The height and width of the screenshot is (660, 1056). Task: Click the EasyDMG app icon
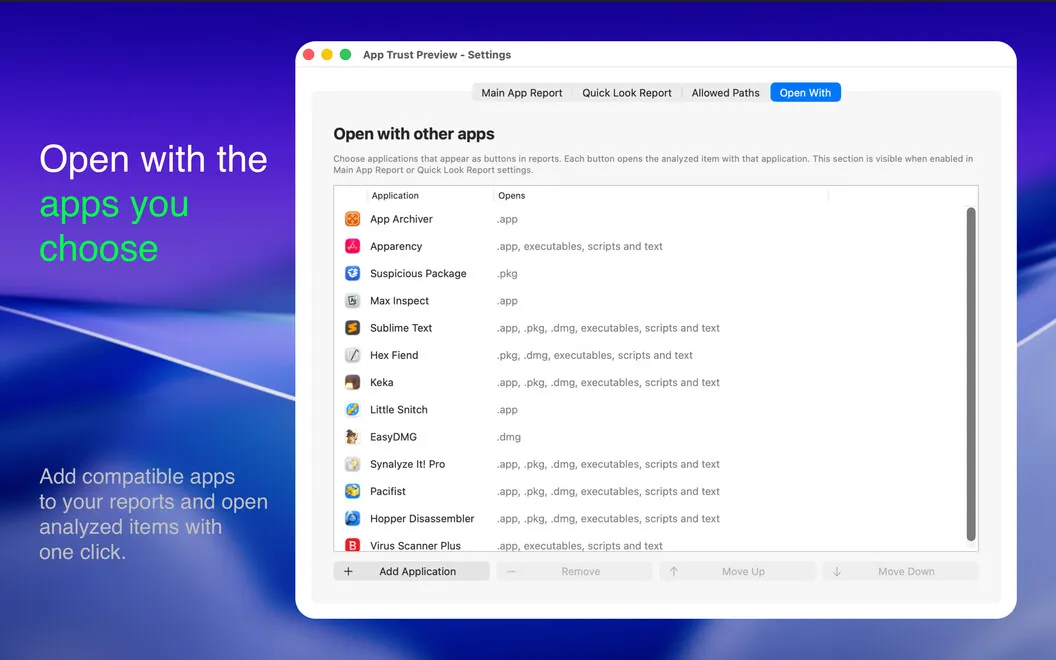[352, 437]
